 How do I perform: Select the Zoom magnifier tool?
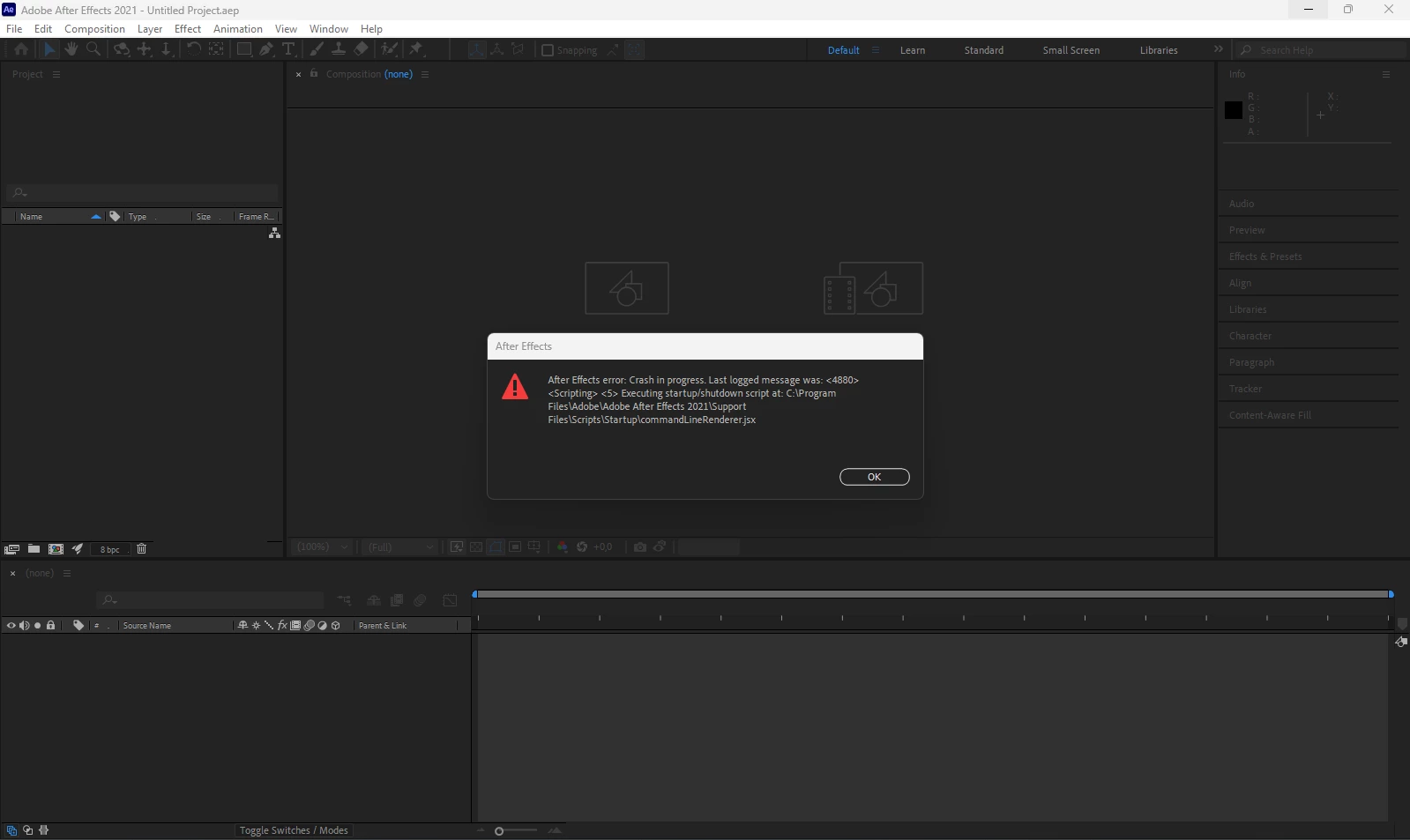pos(93,49)
